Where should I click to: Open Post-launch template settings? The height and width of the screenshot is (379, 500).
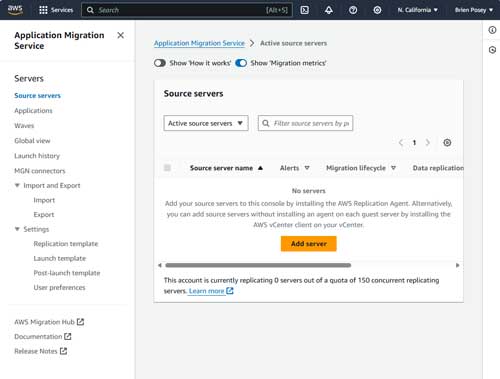(67, 273)
